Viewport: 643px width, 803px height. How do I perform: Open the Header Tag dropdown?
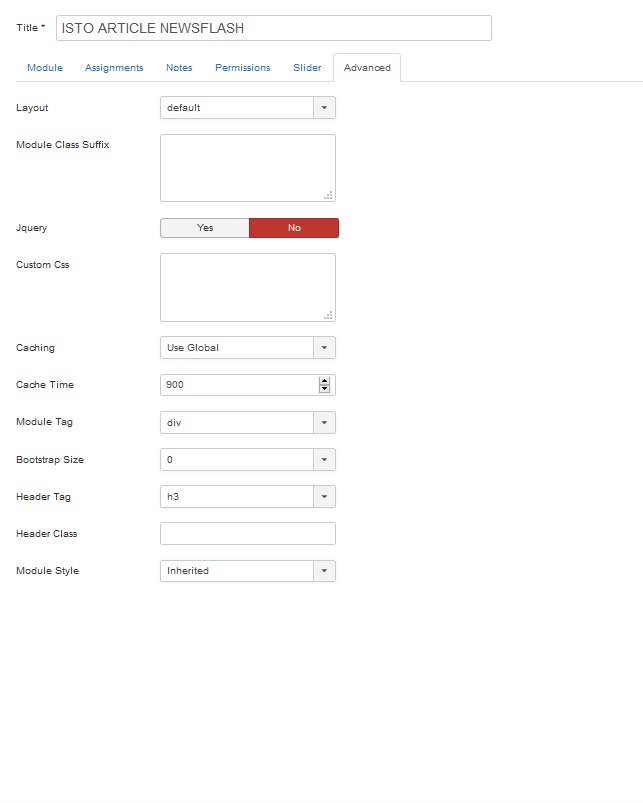point(248,497)
